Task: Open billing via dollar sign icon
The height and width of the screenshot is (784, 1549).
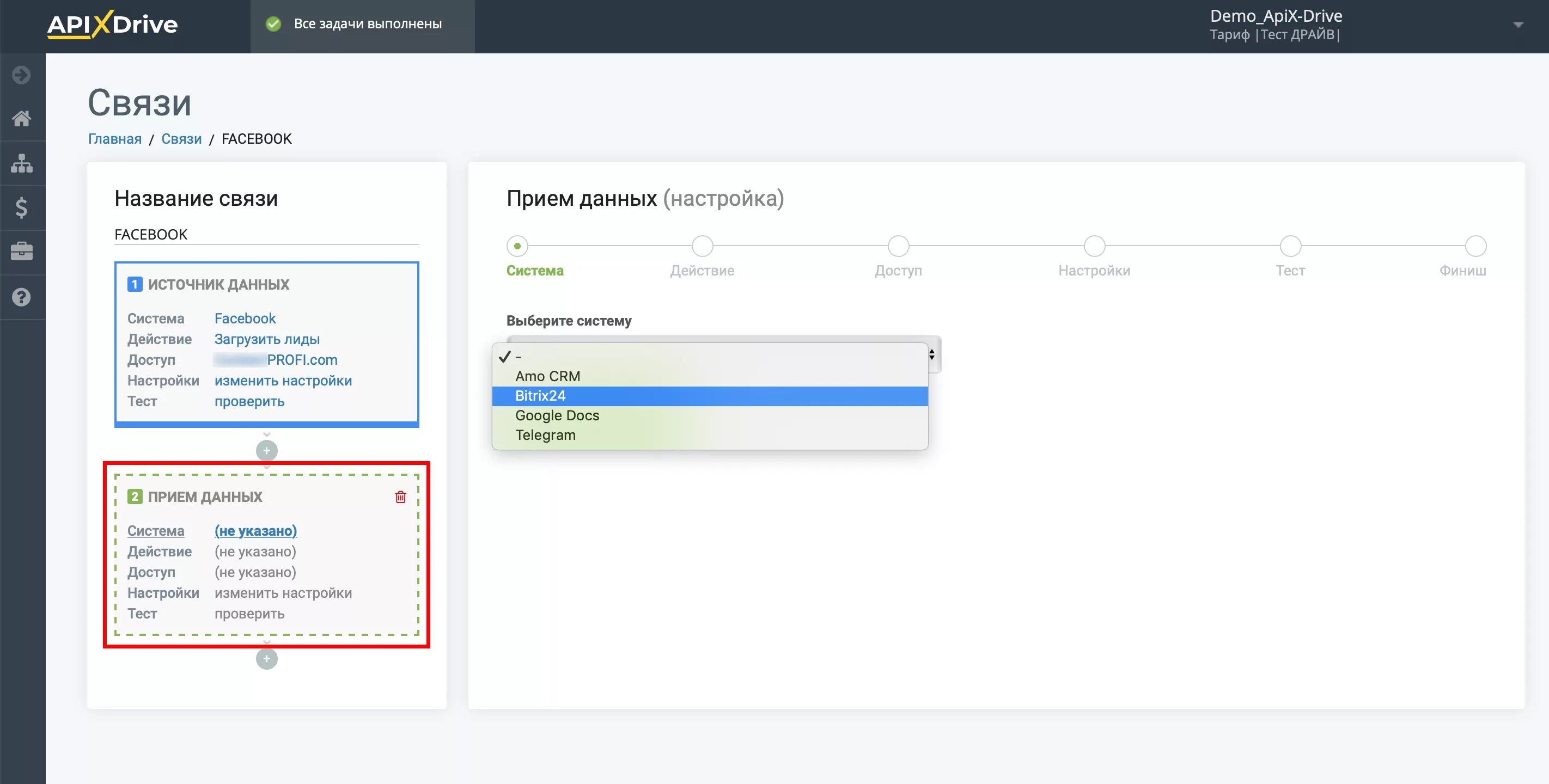Action: (22, 207)
